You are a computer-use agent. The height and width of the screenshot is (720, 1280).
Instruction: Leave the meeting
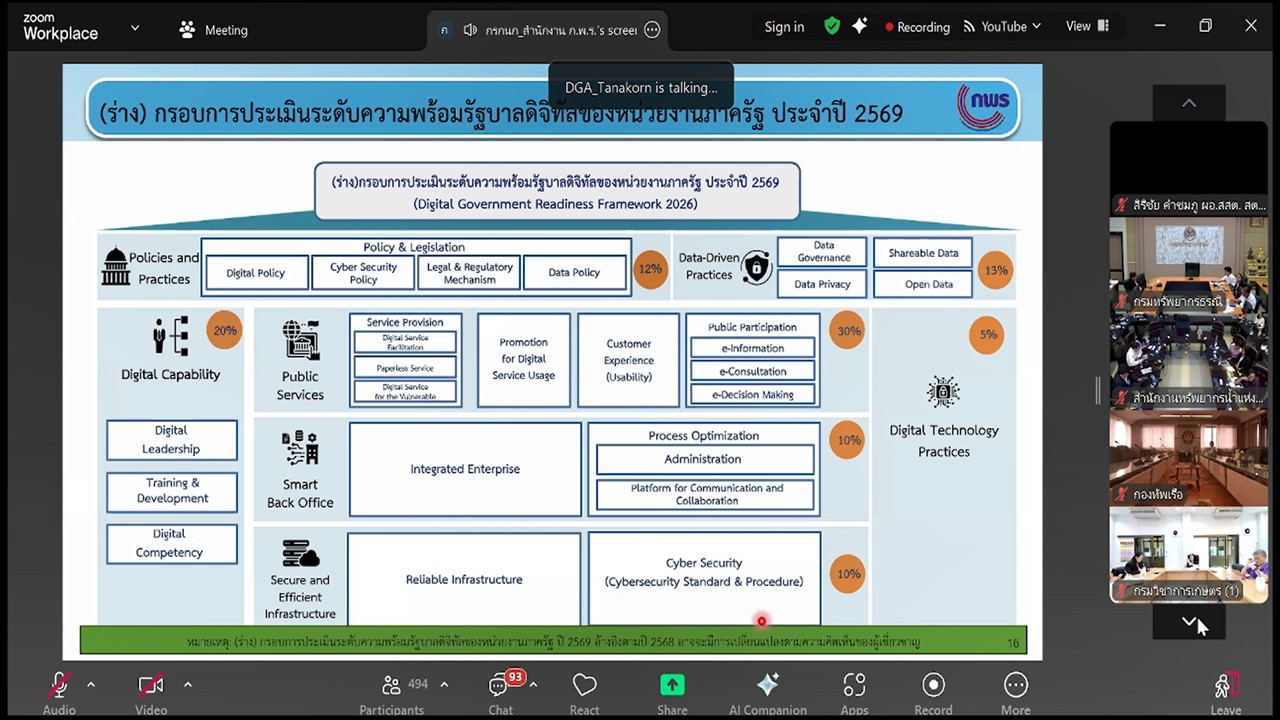1225,692
